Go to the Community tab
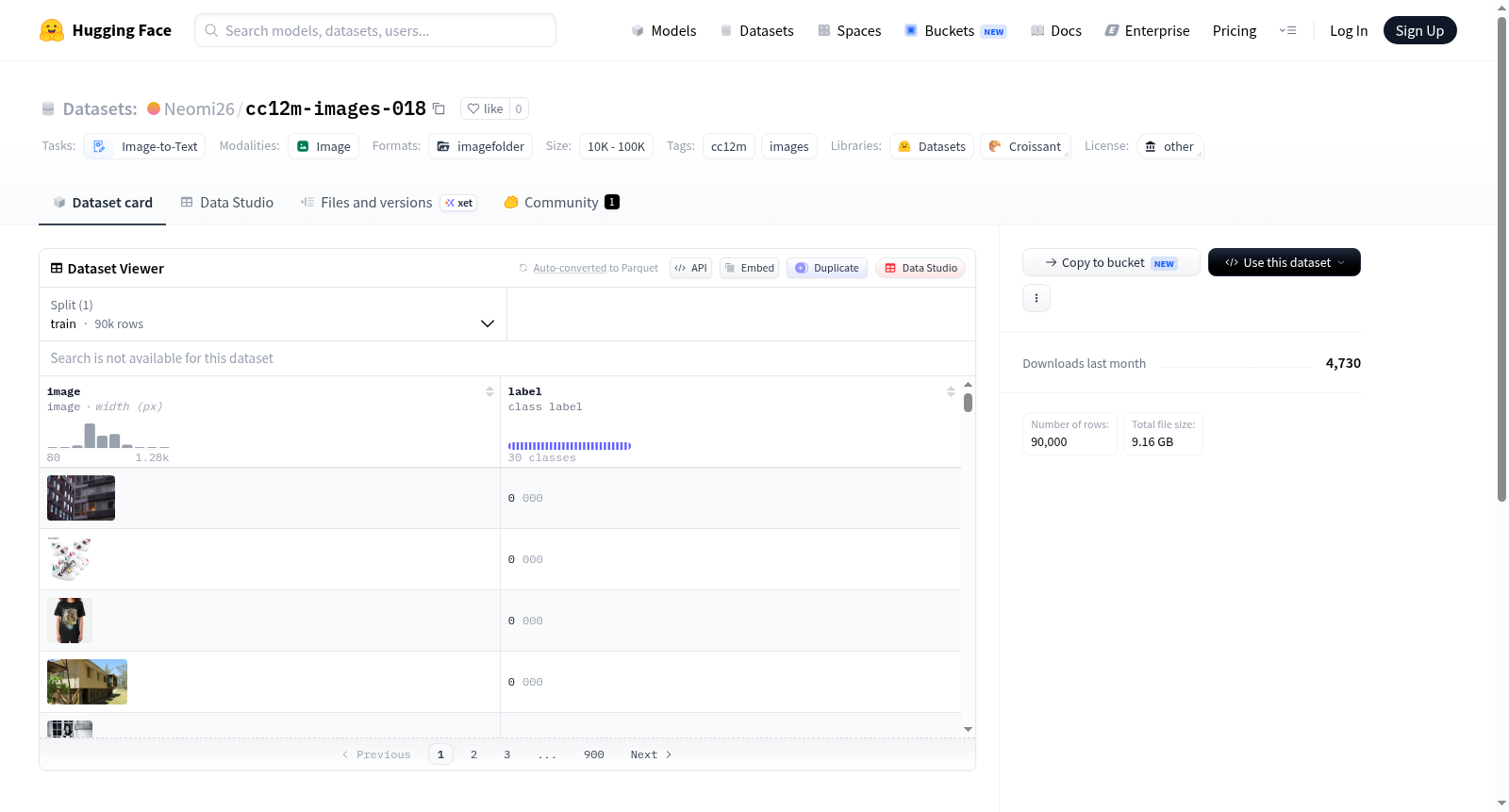1509x812 pixels. pos(561,203)
